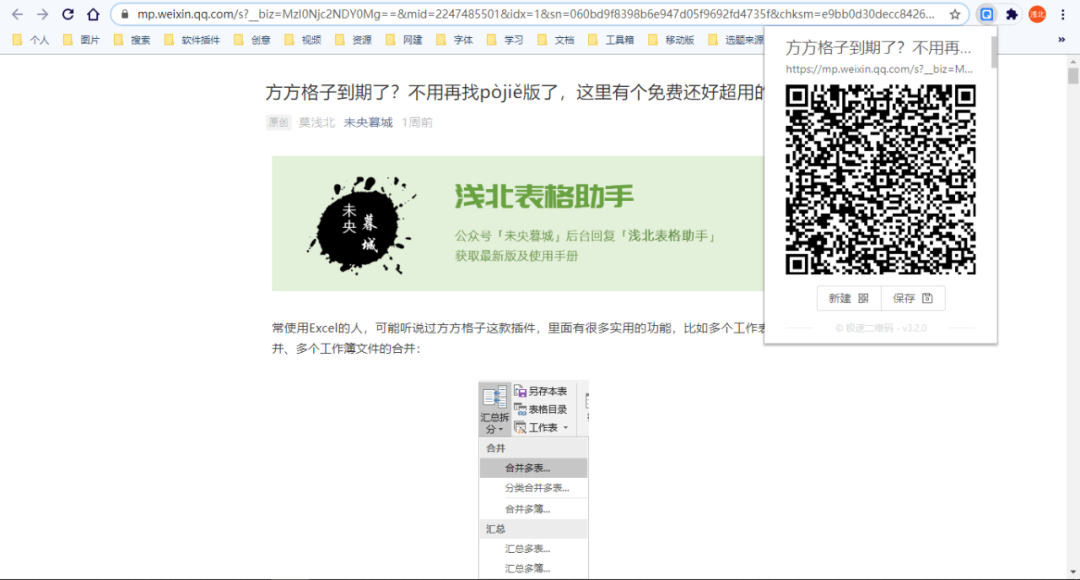Viewport: 1080px width, 580px height.
Task: Click the 1周前 publish time
Action: click(x=417, y=123)
